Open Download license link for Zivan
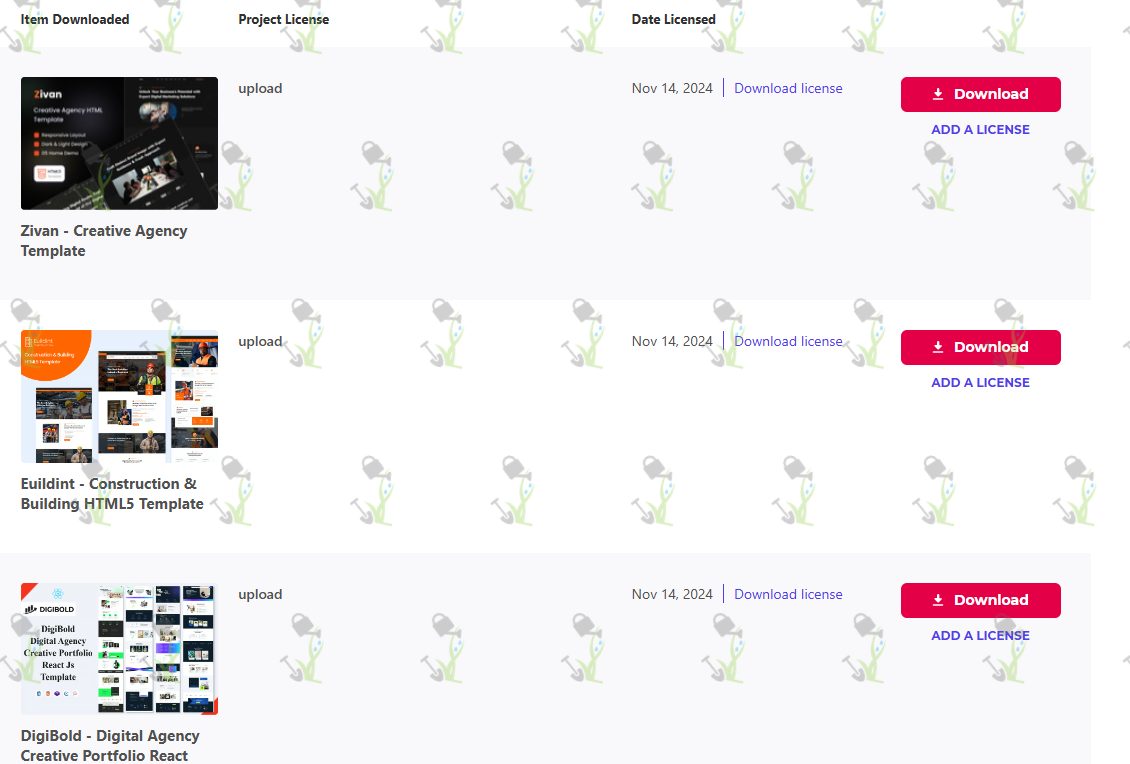This screenshot has height=764, width=1130. (x=788, y=89)
